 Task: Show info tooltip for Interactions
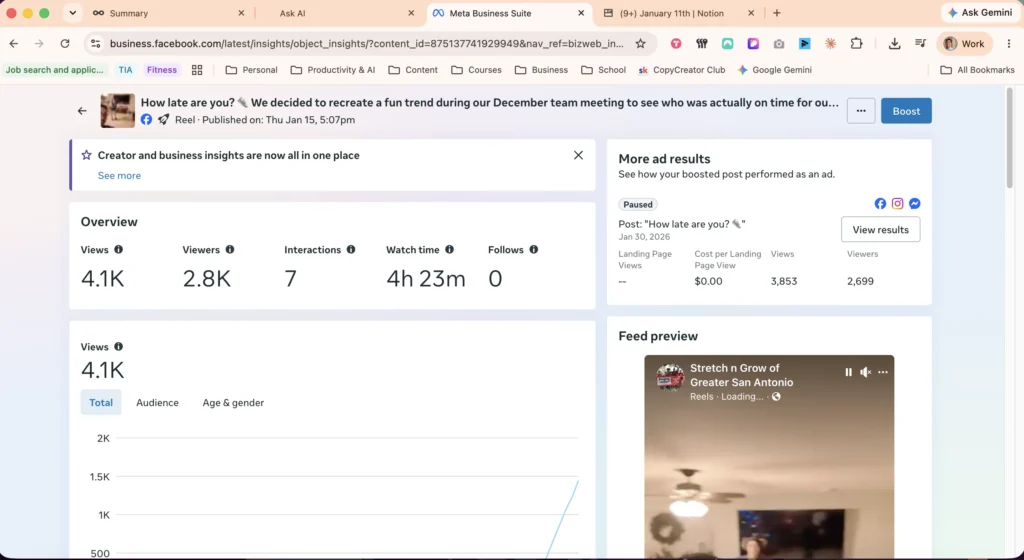coord(351,249)
